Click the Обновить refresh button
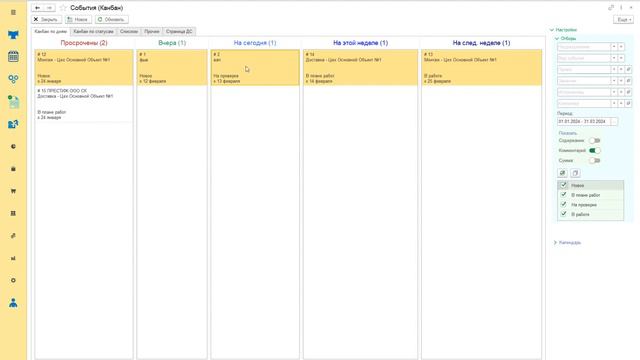 click(x=112, y=20)
